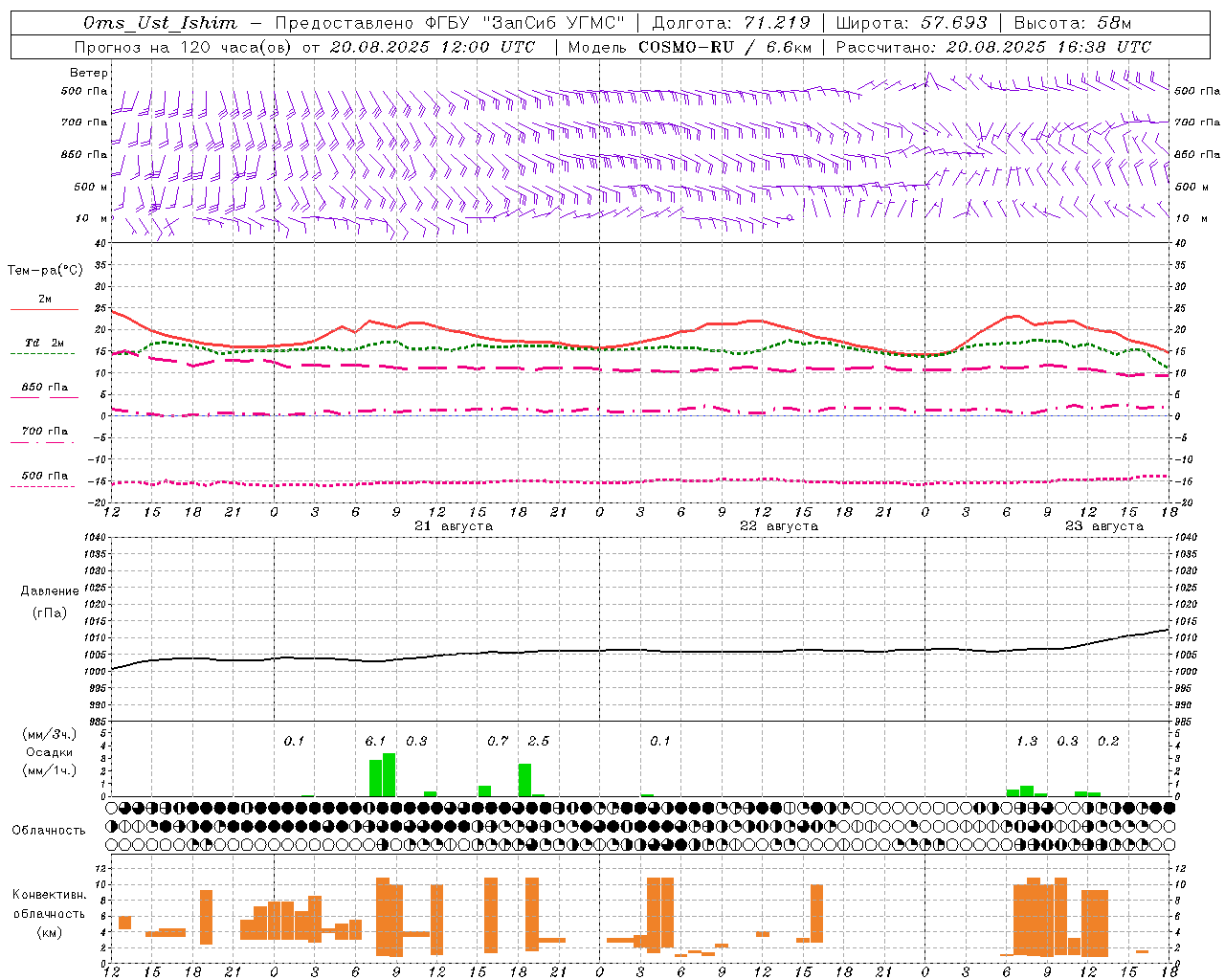Select the Долгота 71.219 longitude field
The height and width of the screenshot is (980, 1225).
732,23
